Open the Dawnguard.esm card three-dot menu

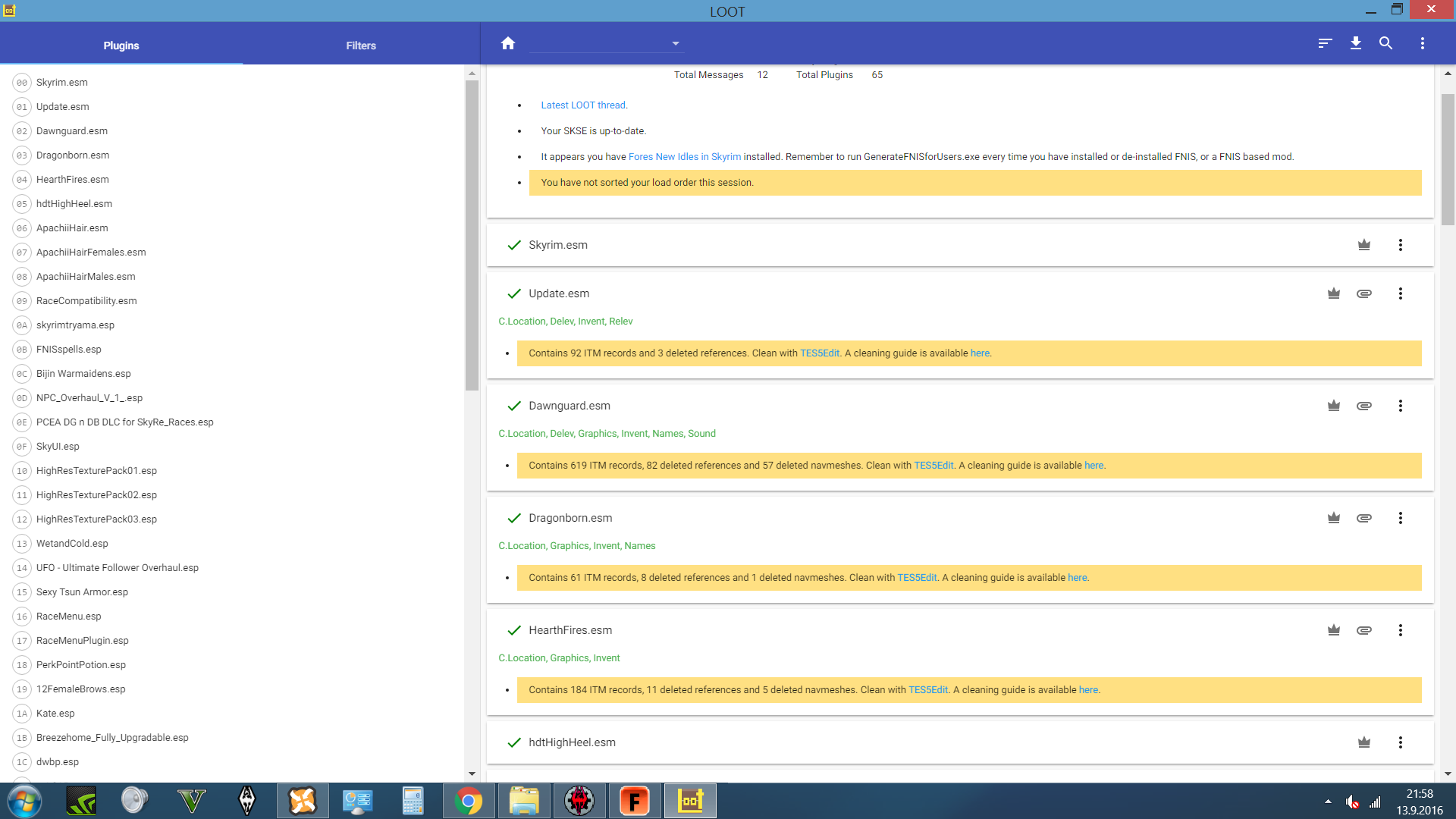tap(1400, 406)
